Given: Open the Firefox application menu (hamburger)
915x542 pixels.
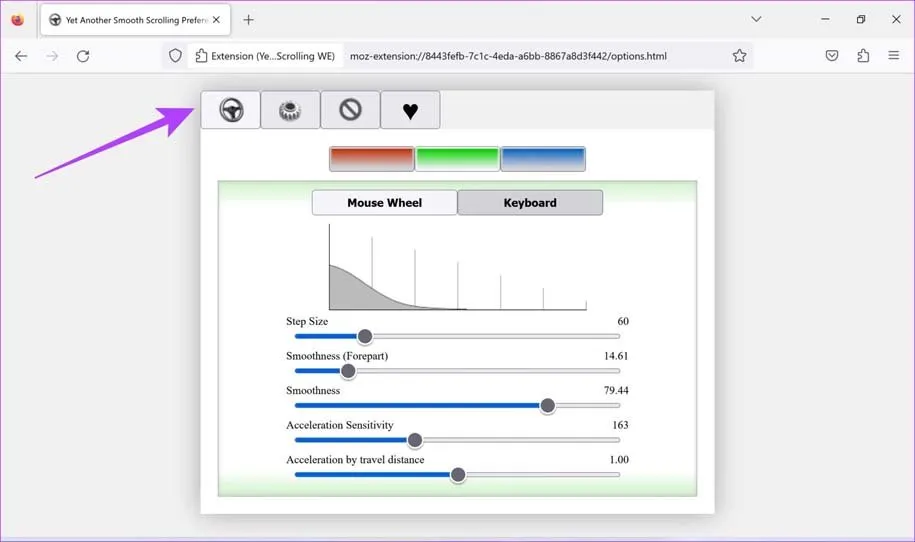Looking at the screenshot, I should pos(894,56).
